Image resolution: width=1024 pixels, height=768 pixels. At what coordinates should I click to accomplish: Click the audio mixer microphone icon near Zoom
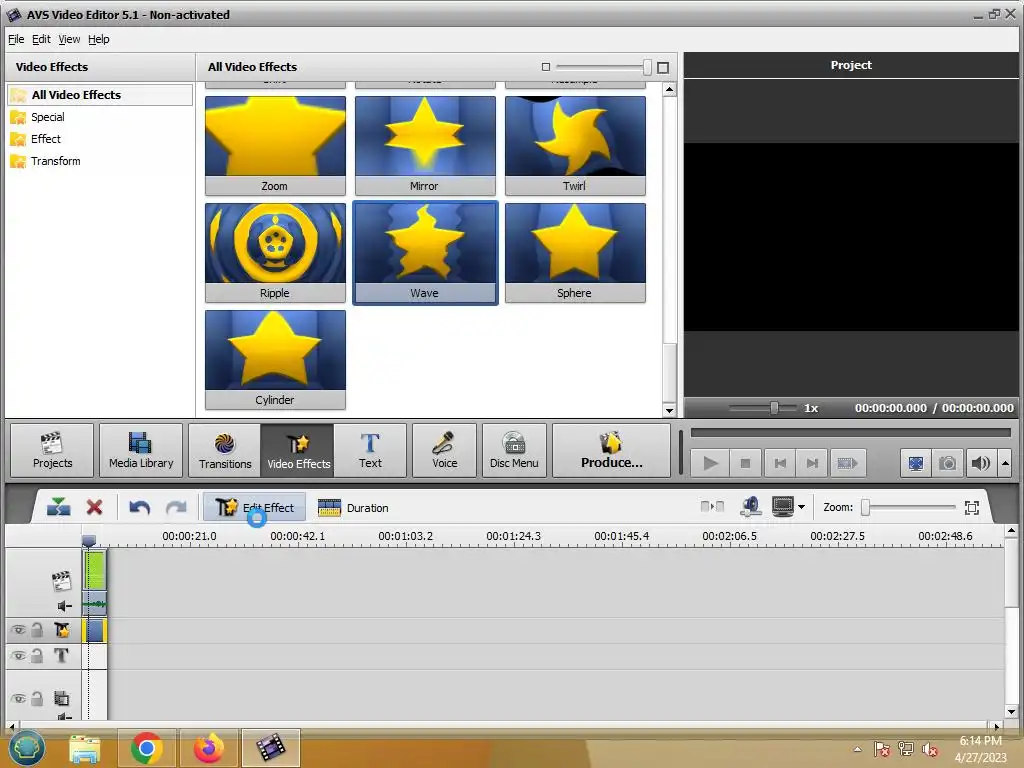[750, 507]
